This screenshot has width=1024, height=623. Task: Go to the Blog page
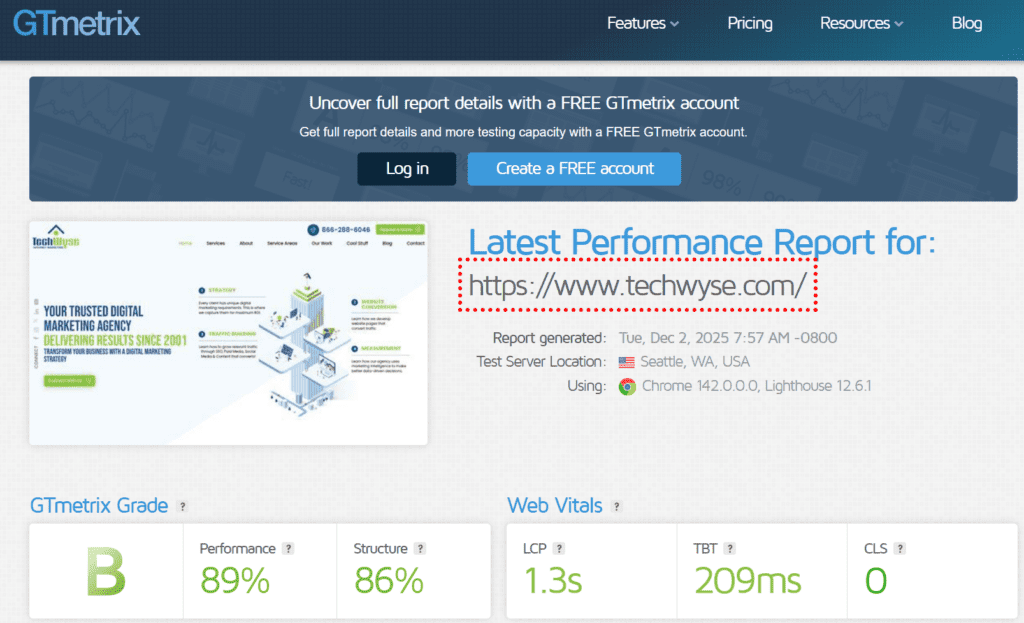point(967,23)
